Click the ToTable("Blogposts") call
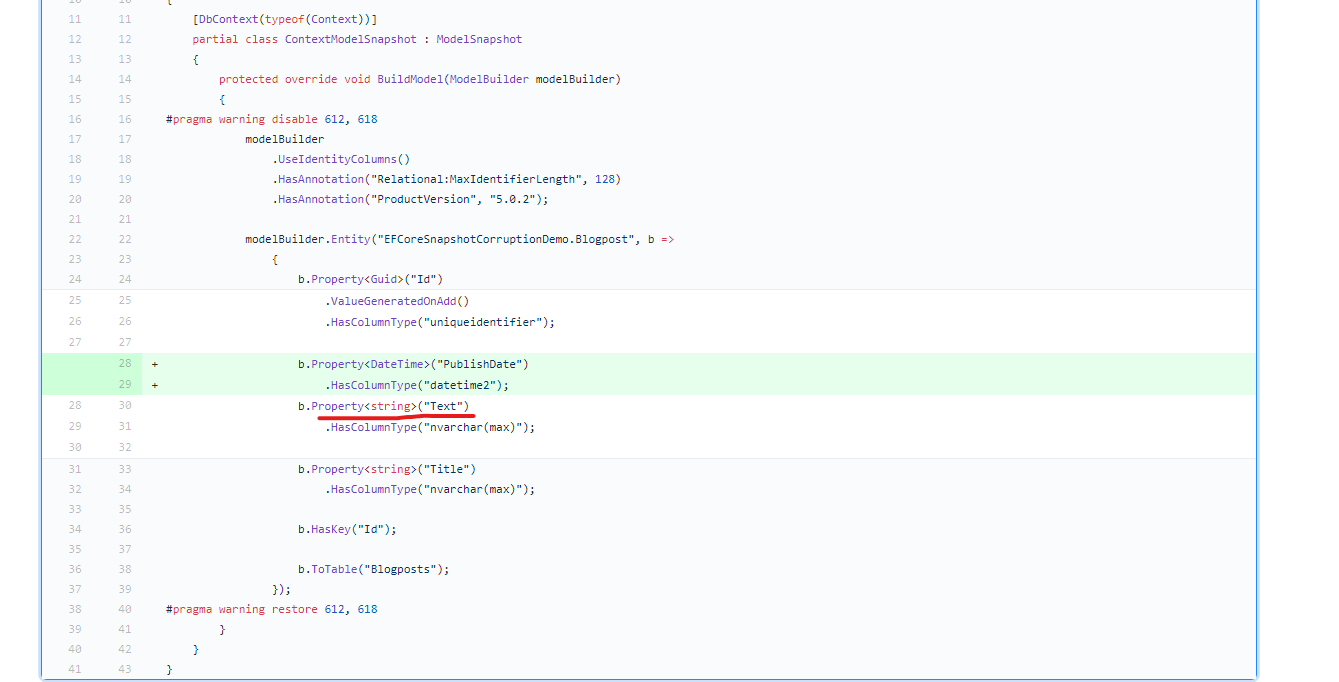The image size is (1339, 682). click(x=373, y=569)
